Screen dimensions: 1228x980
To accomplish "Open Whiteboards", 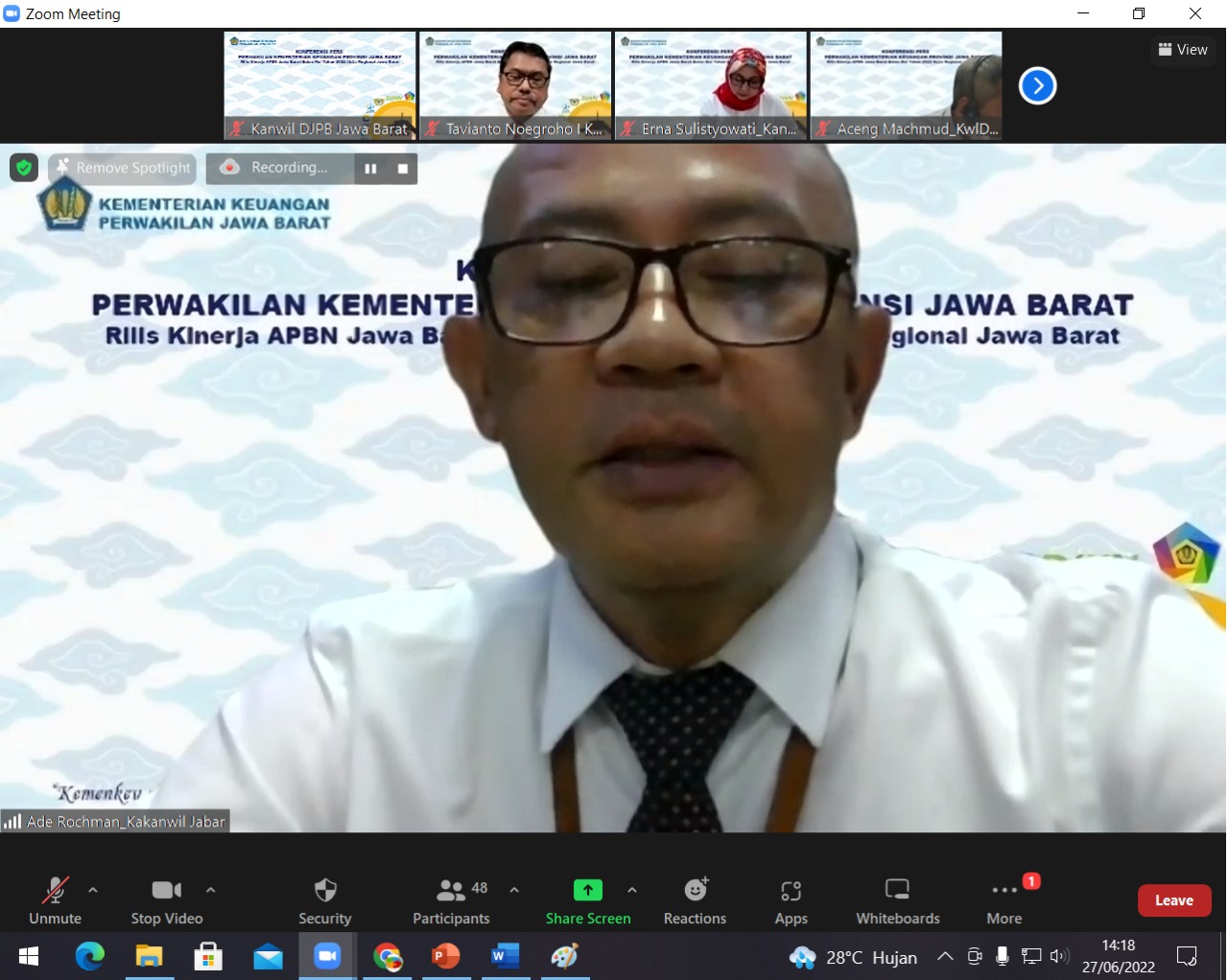I will 897,900.
